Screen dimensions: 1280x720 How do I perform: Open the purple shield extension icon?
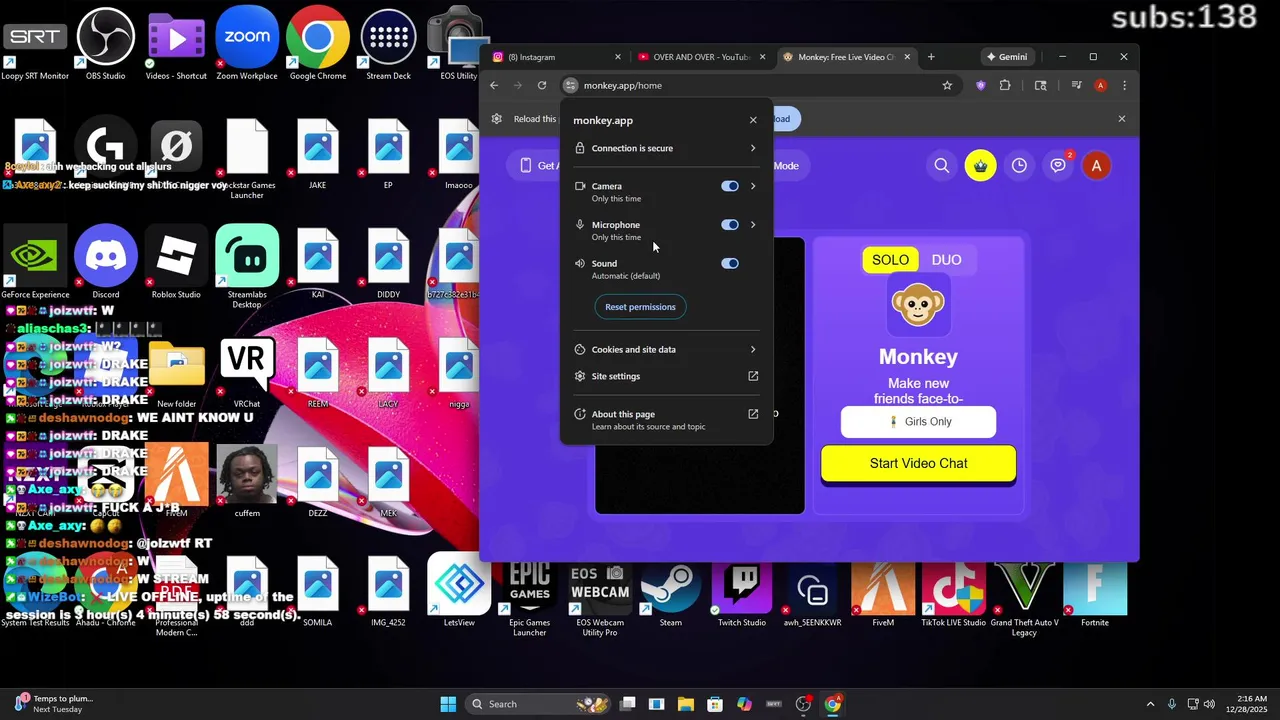coord(980,85)
